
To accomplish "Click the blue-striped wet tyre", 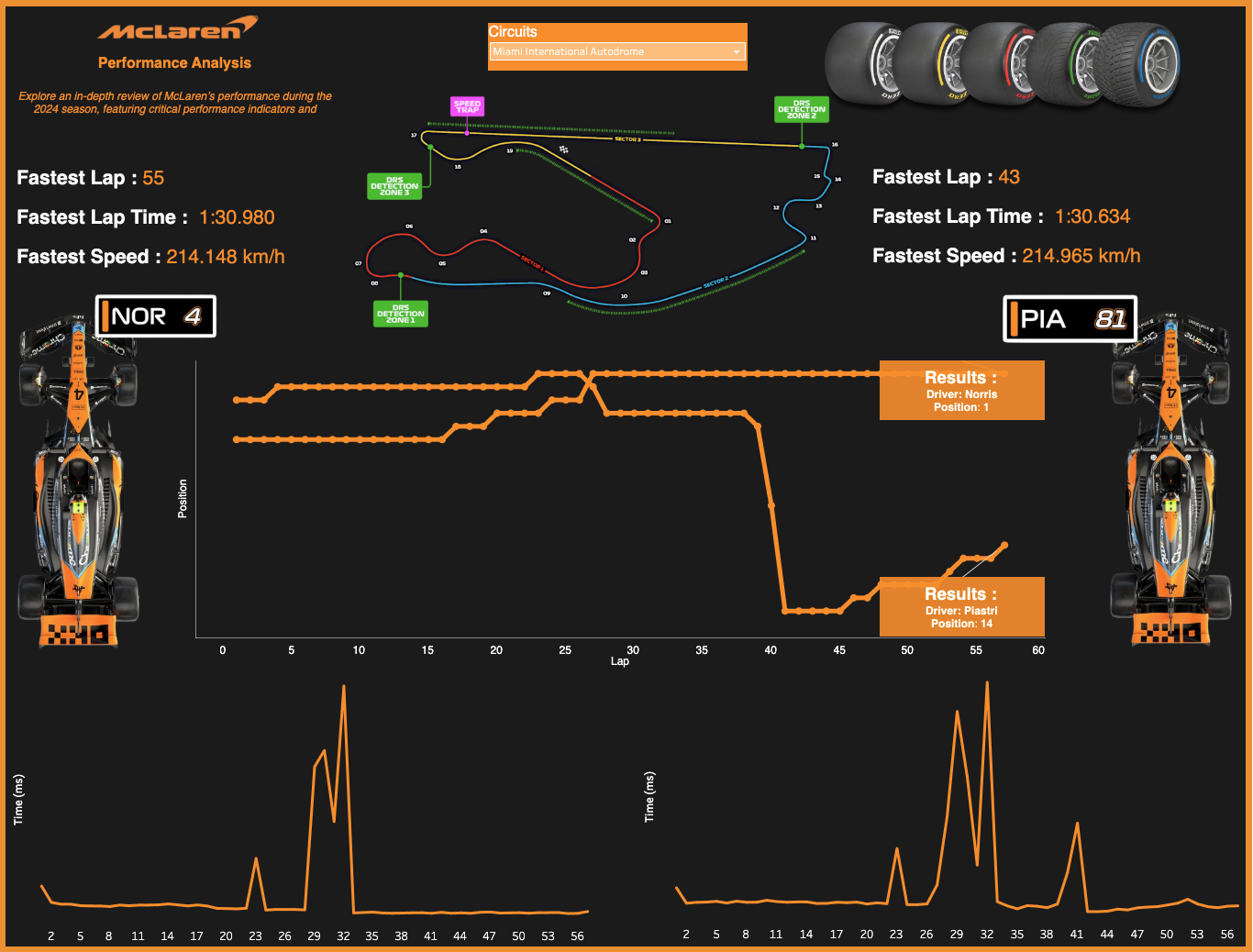I will [1140, 63].
